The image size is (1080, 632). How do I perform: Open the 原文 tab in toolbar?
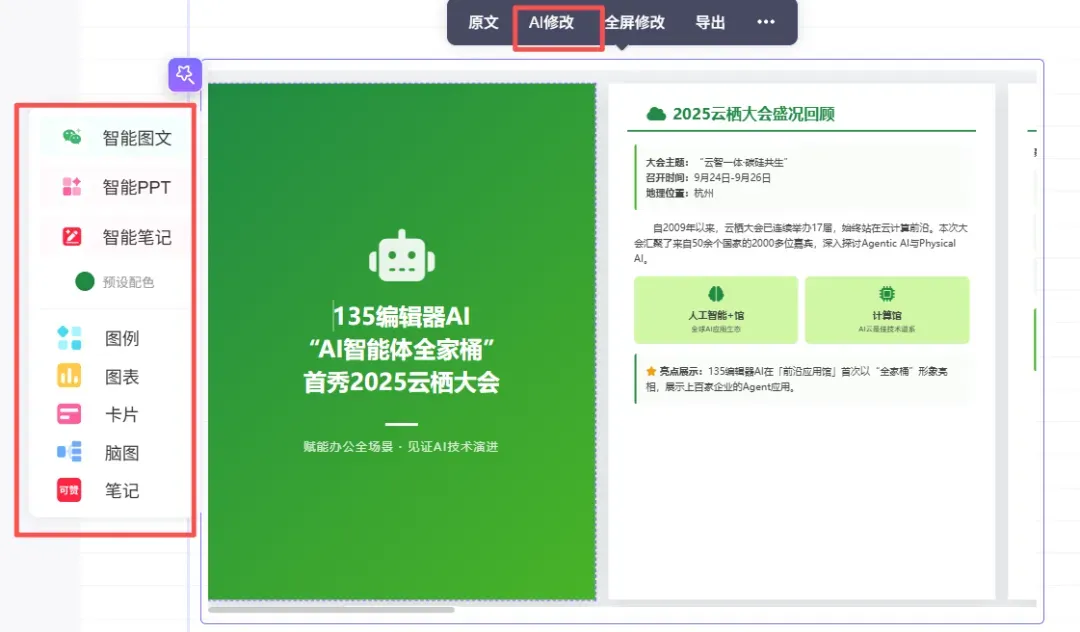483,23
